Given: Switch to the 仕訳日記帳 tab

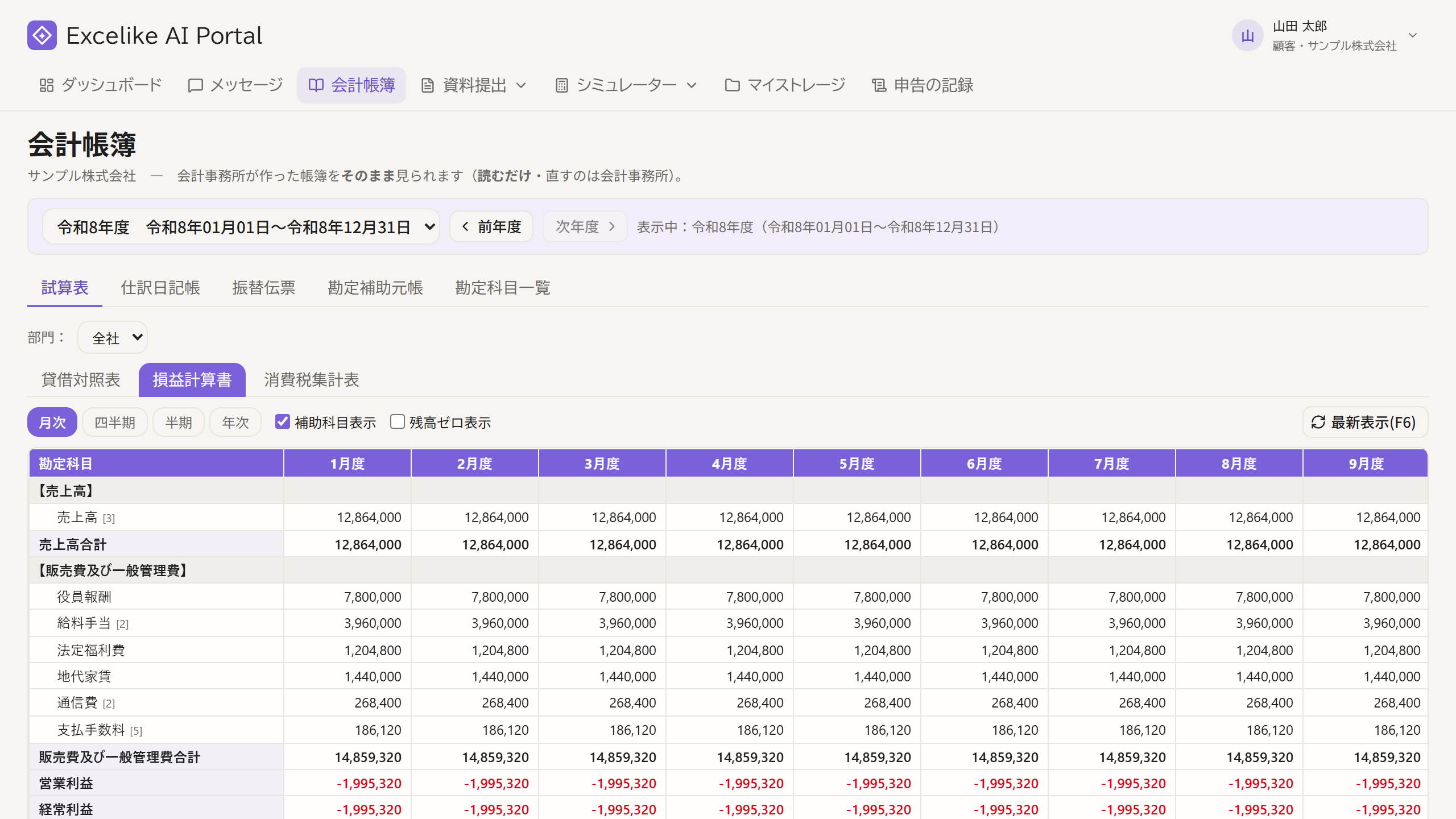Looking at the screenshot, I should (160, 288).
